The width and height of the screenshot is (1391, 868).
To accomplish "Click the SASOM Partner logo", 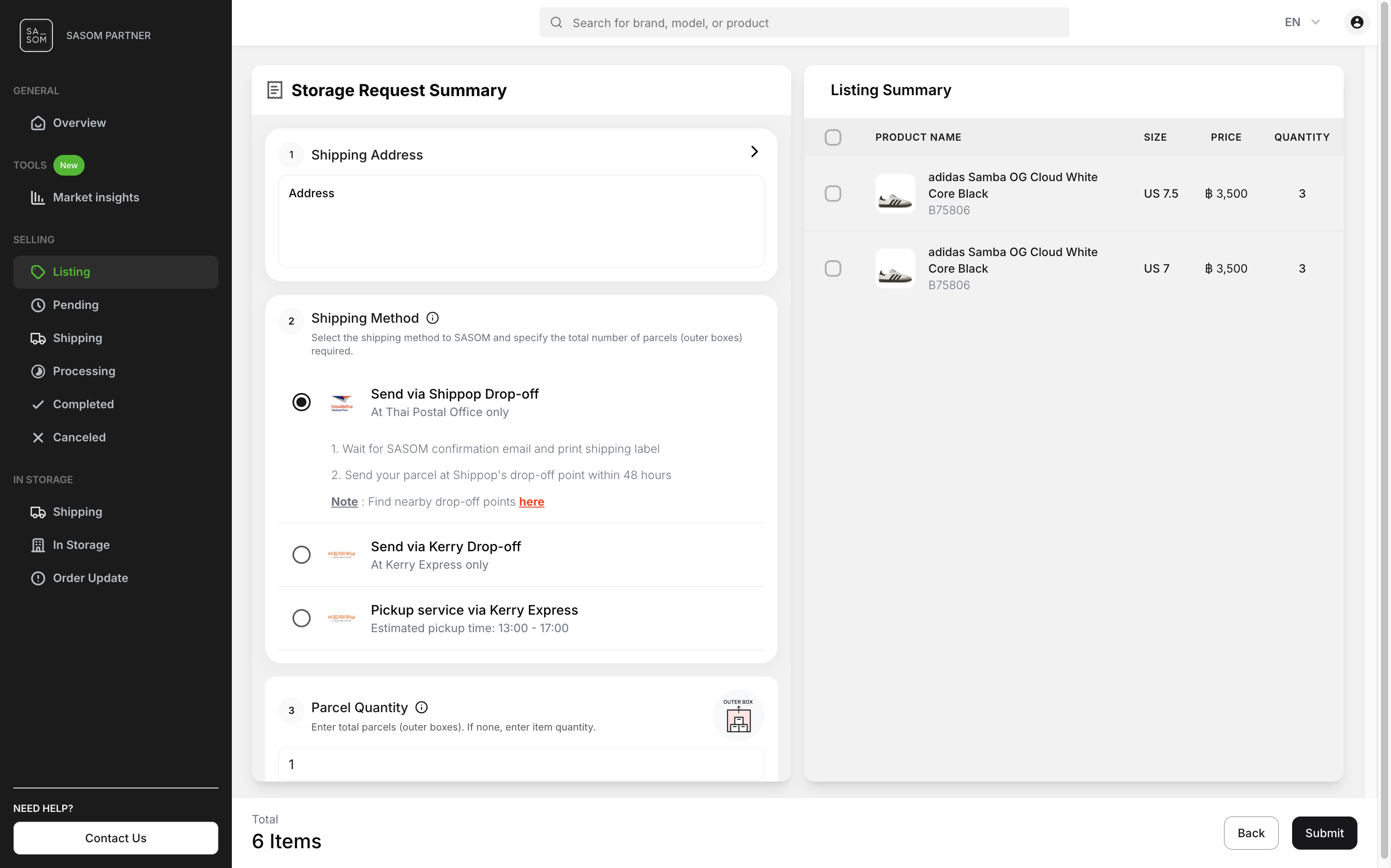I will coord(35,35).
